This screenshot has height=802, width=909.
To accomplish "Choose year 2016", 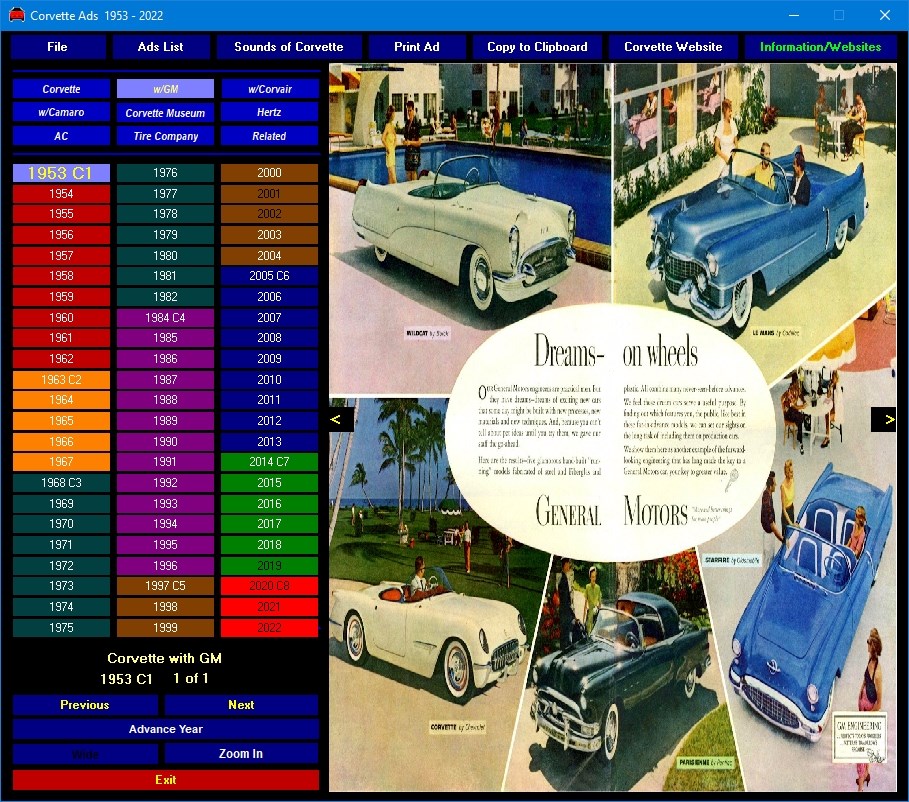I will point(270,503).
